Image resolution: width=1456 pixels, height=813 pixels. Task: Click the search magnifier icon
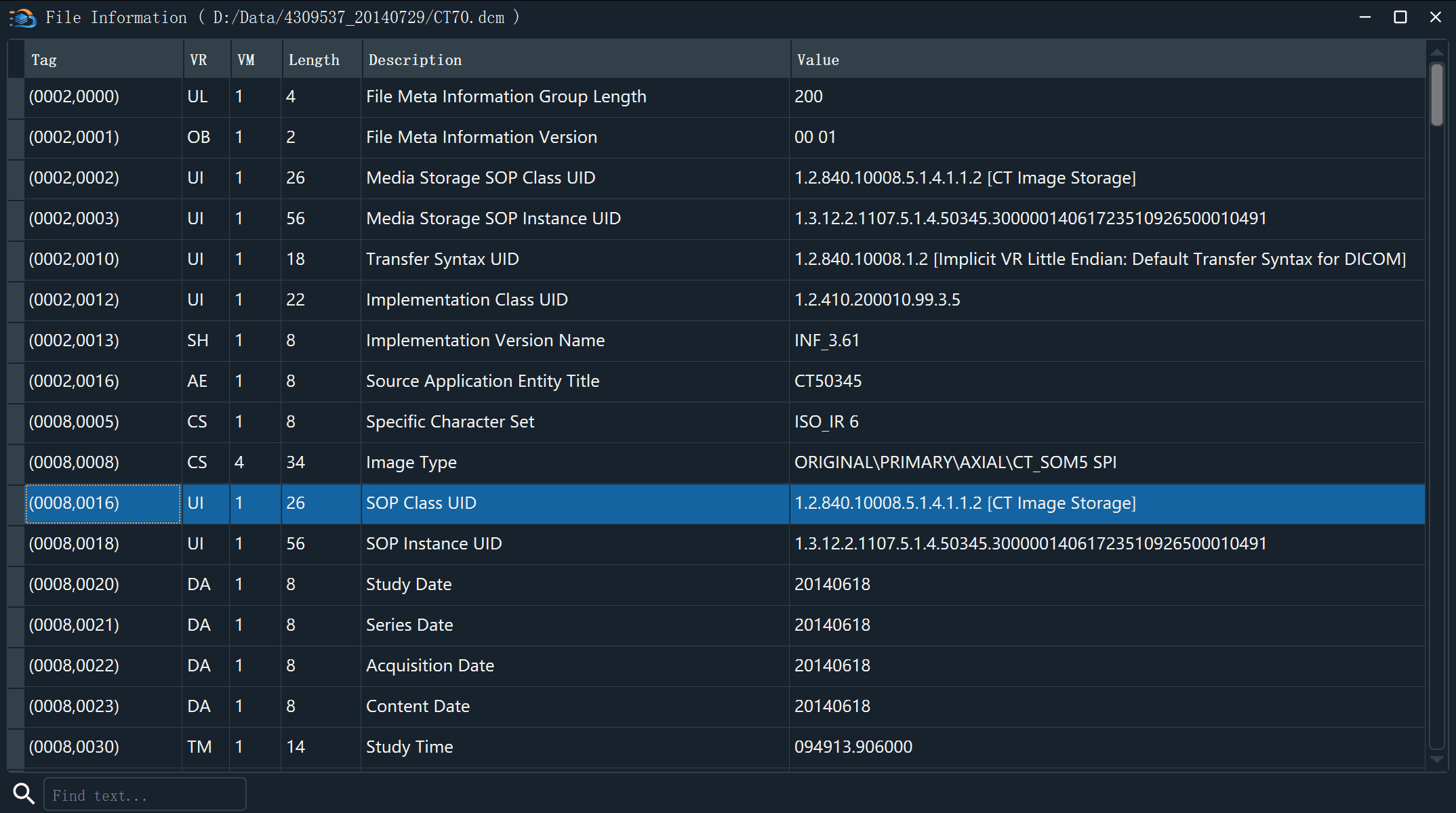[24, 793]
